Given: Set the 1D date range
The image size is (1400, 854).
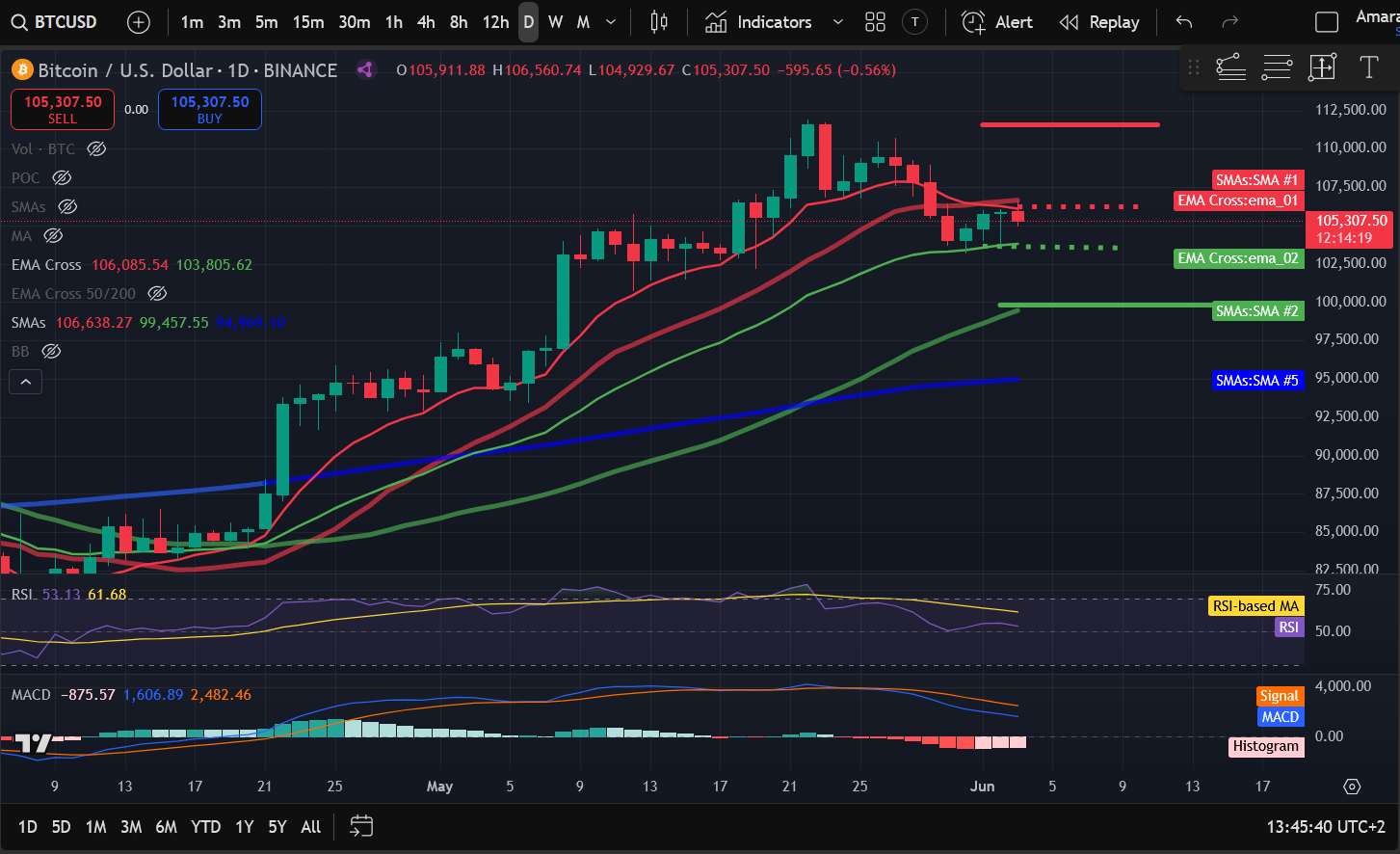Looking at the screenshot, I should (x=28, y=826).
